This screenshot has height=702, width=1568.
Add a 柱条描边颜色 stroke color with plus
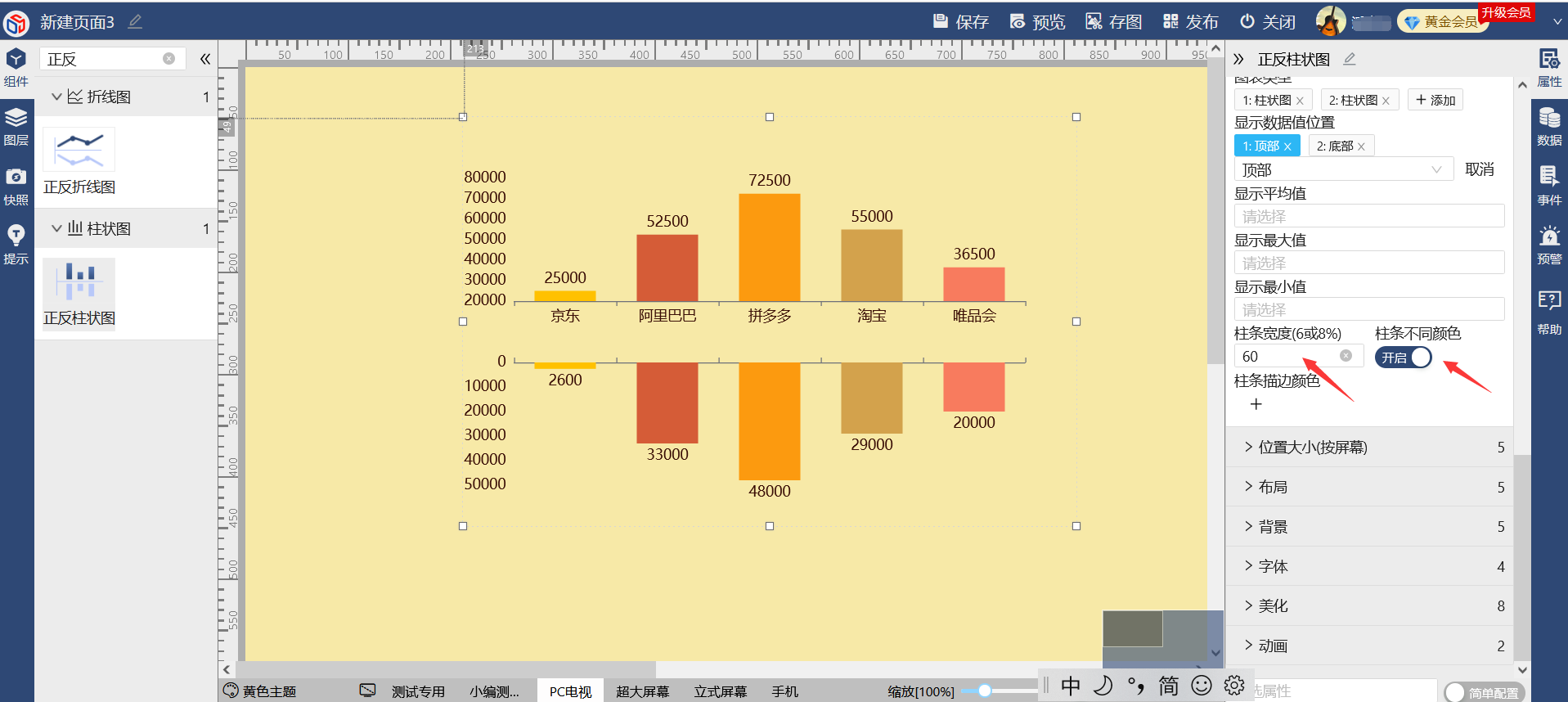click(x=1256, y=404)
